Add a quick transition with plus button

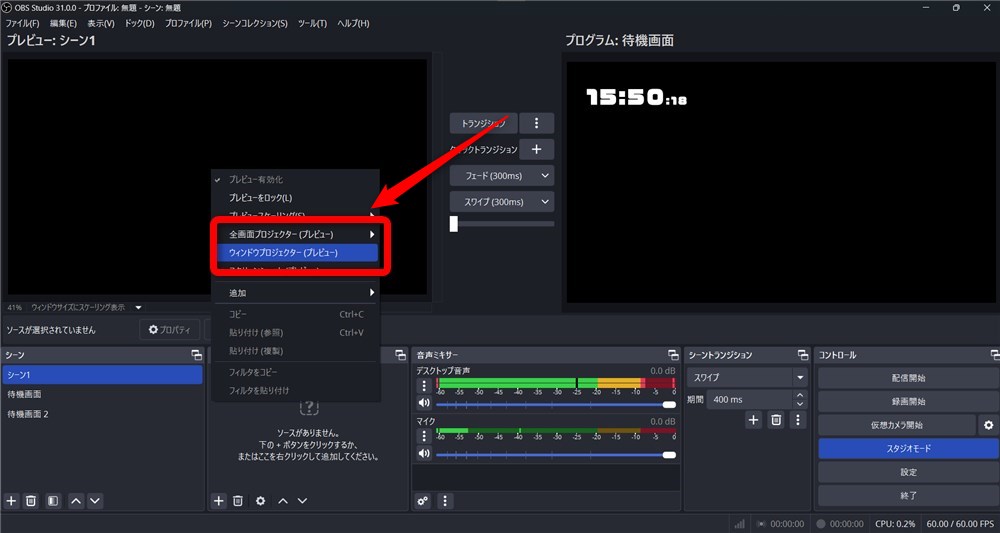pos(536,149)
